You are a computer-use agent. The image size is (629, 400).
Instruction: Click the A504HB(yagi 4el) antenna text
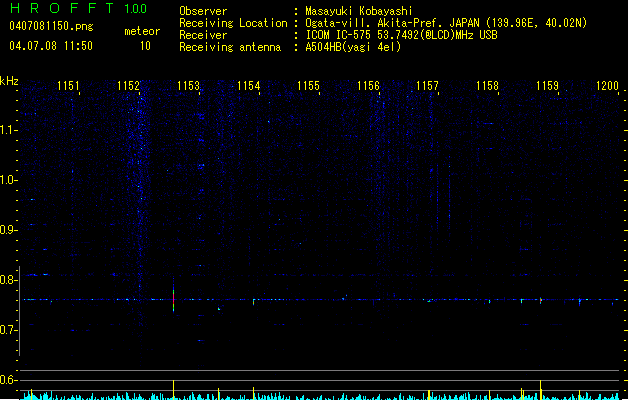tap(353, 47)
